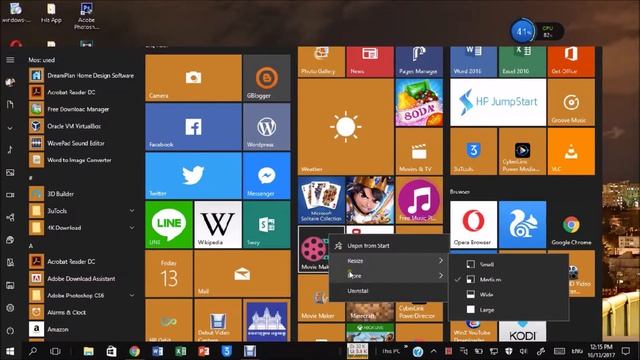Viewport: 640px width, 360px height.
Task: Launch the Groove Music tile
Action: [x=571, y=102]
